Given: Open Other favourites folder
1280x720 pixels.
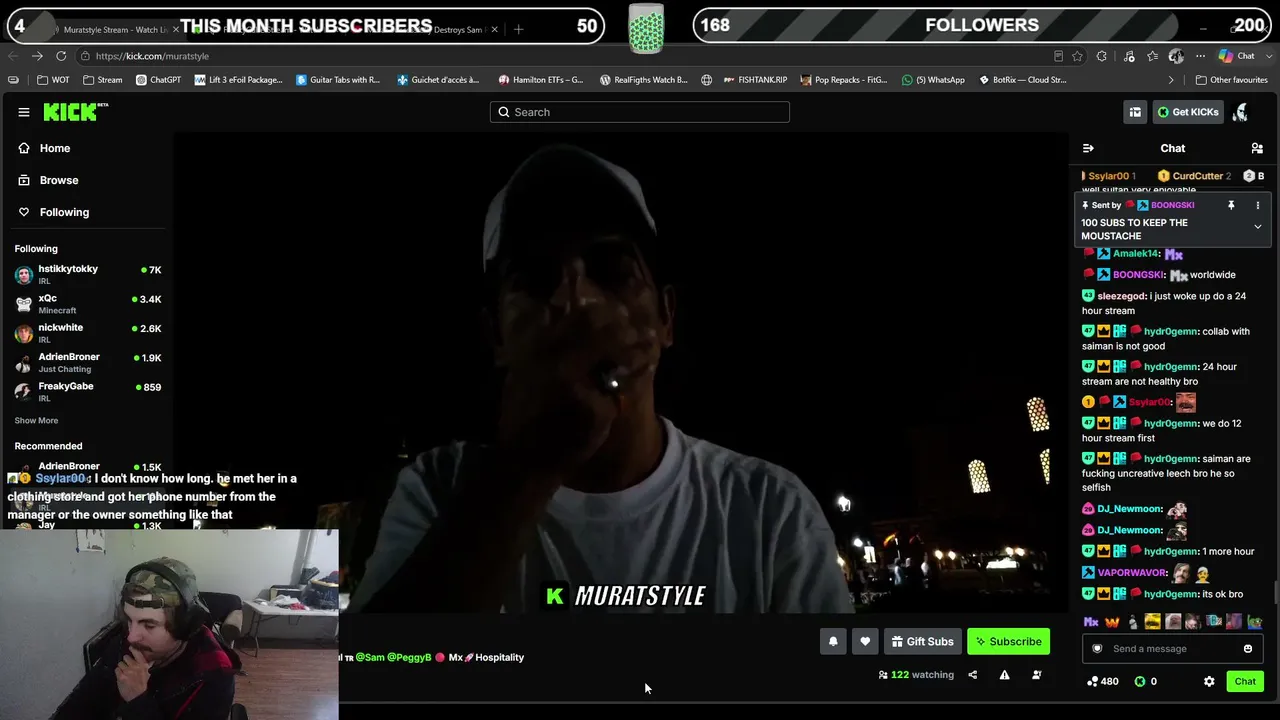Looking at the screenshot, I should pyautogui.click(x=1232, y=80).
